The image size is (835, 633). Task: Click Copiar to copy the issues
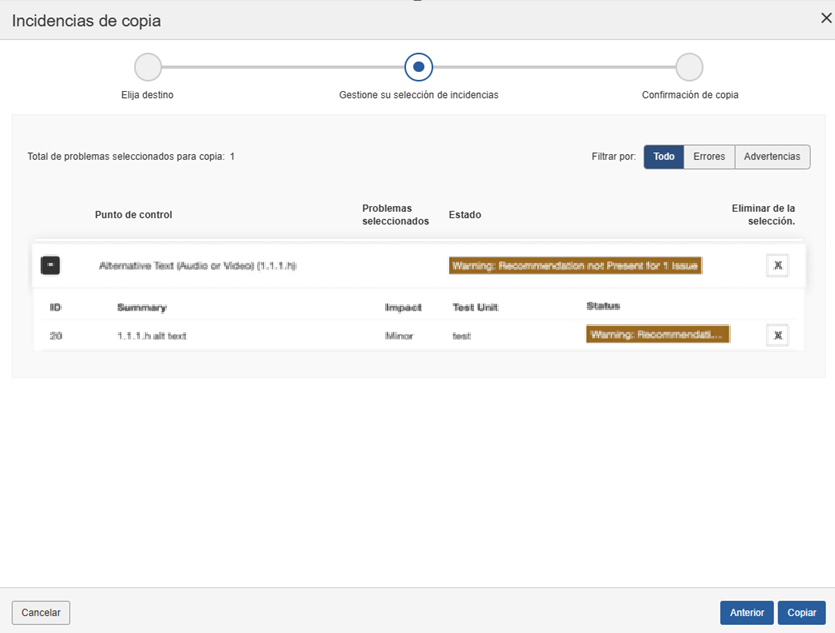tap(801, 613)
